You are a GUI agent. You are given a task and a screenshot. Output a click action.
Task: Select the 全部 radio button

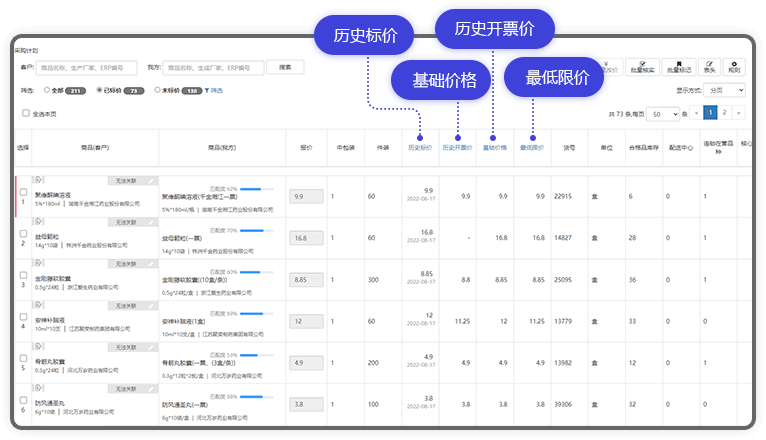[47, 90]
